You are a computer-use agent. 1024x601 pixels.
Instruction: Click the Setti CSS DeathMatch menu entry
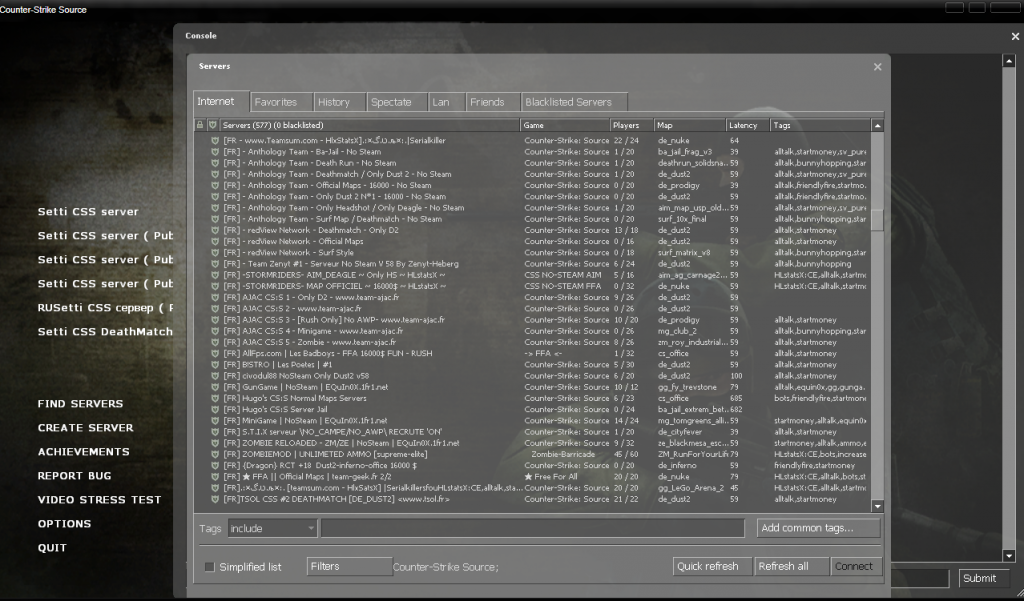[x=105, y=332]
